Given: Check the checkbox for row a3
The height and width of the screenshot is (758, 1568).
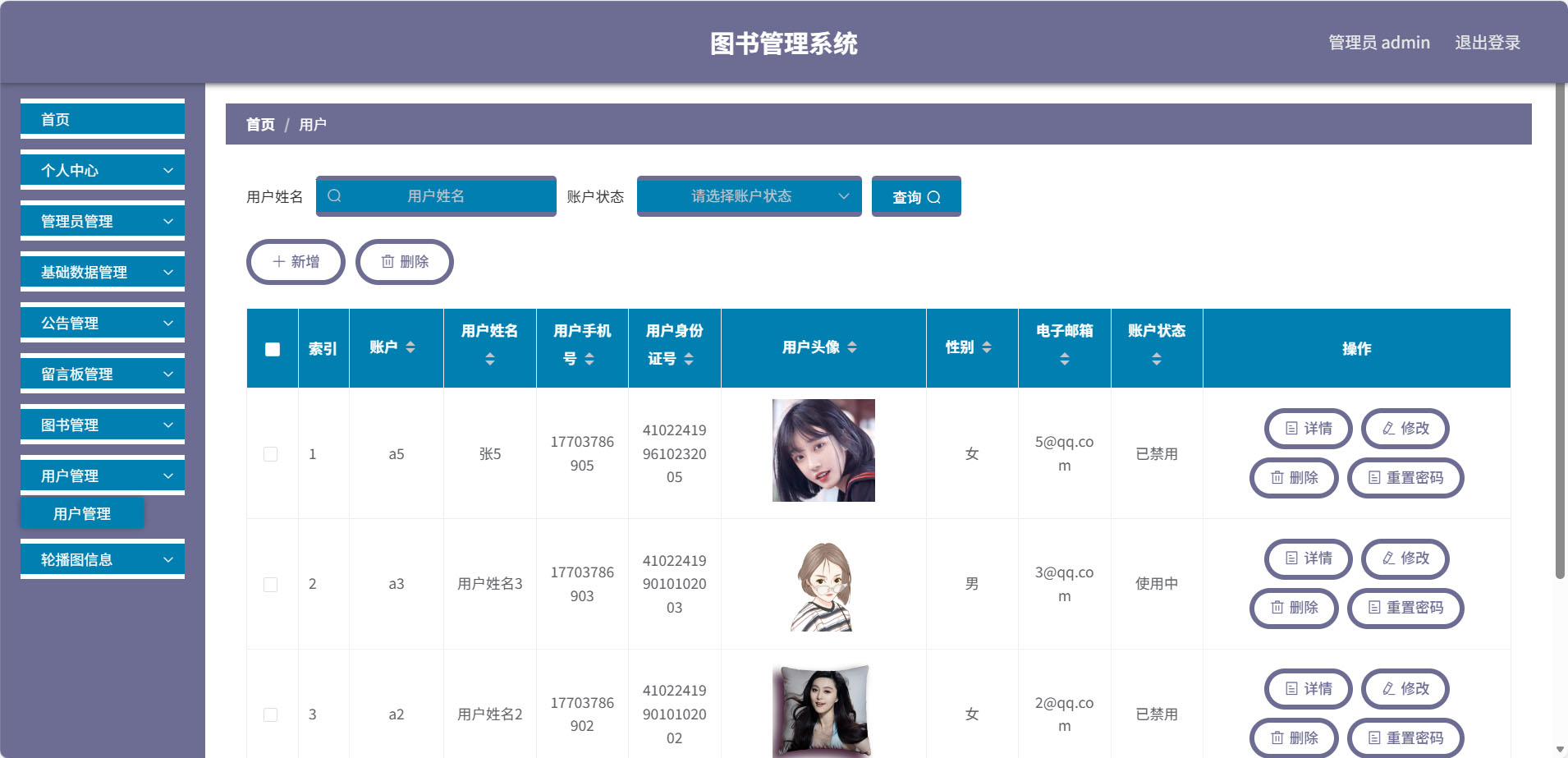Looking at the screenshot, I should point(270,585).
